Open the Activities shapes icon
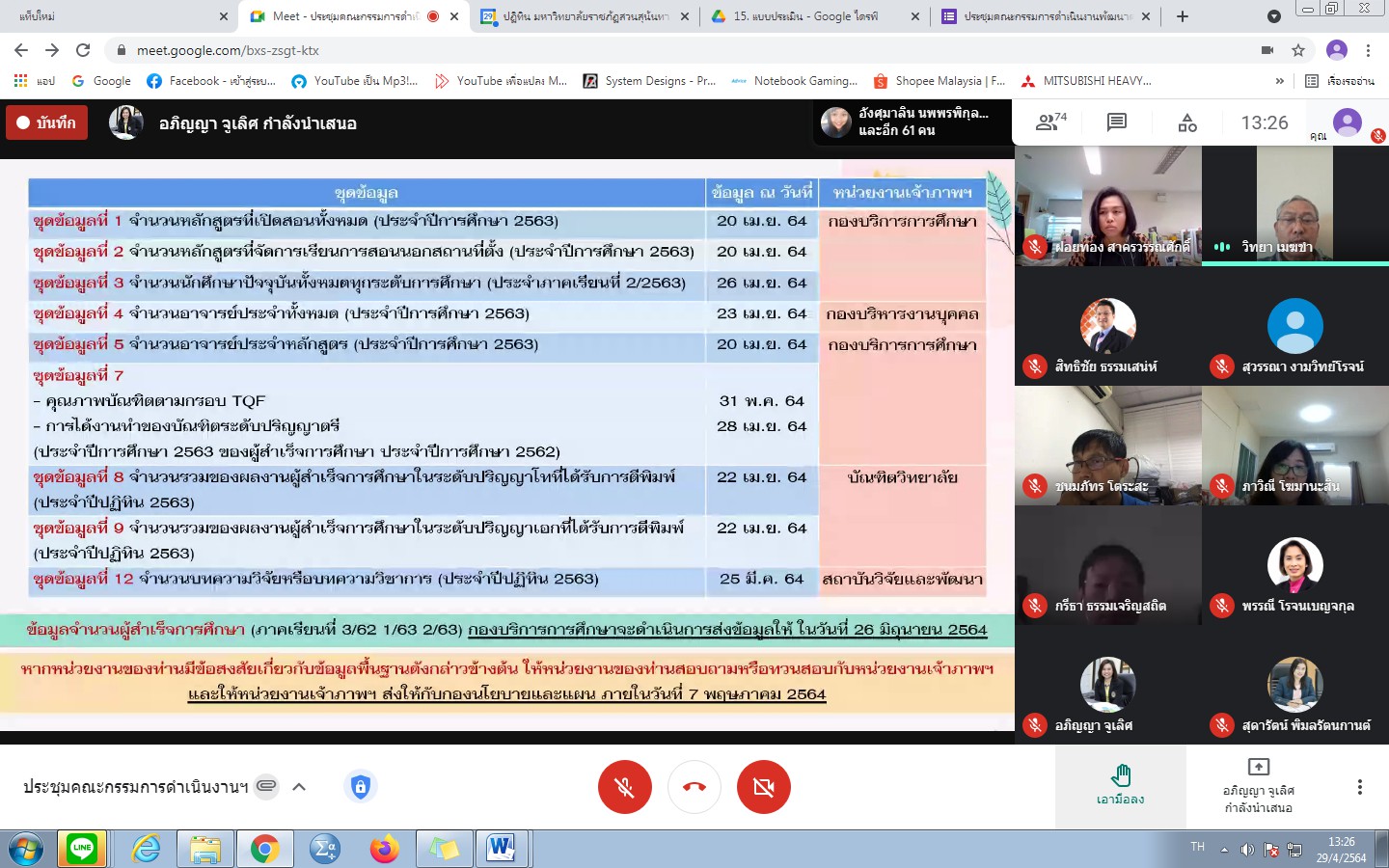 [1187, 122]
